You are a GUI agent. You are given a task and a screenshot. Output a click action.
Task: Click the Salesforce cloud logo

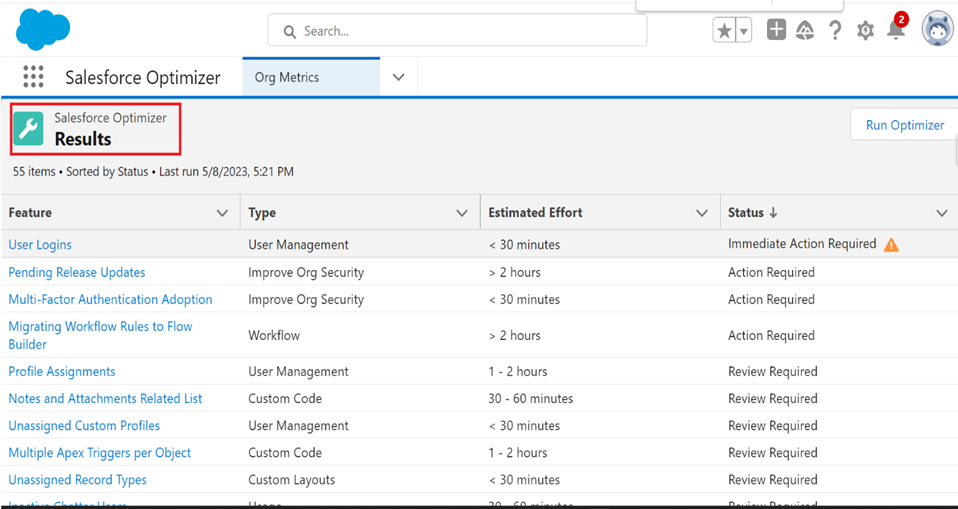click(43, 30)
